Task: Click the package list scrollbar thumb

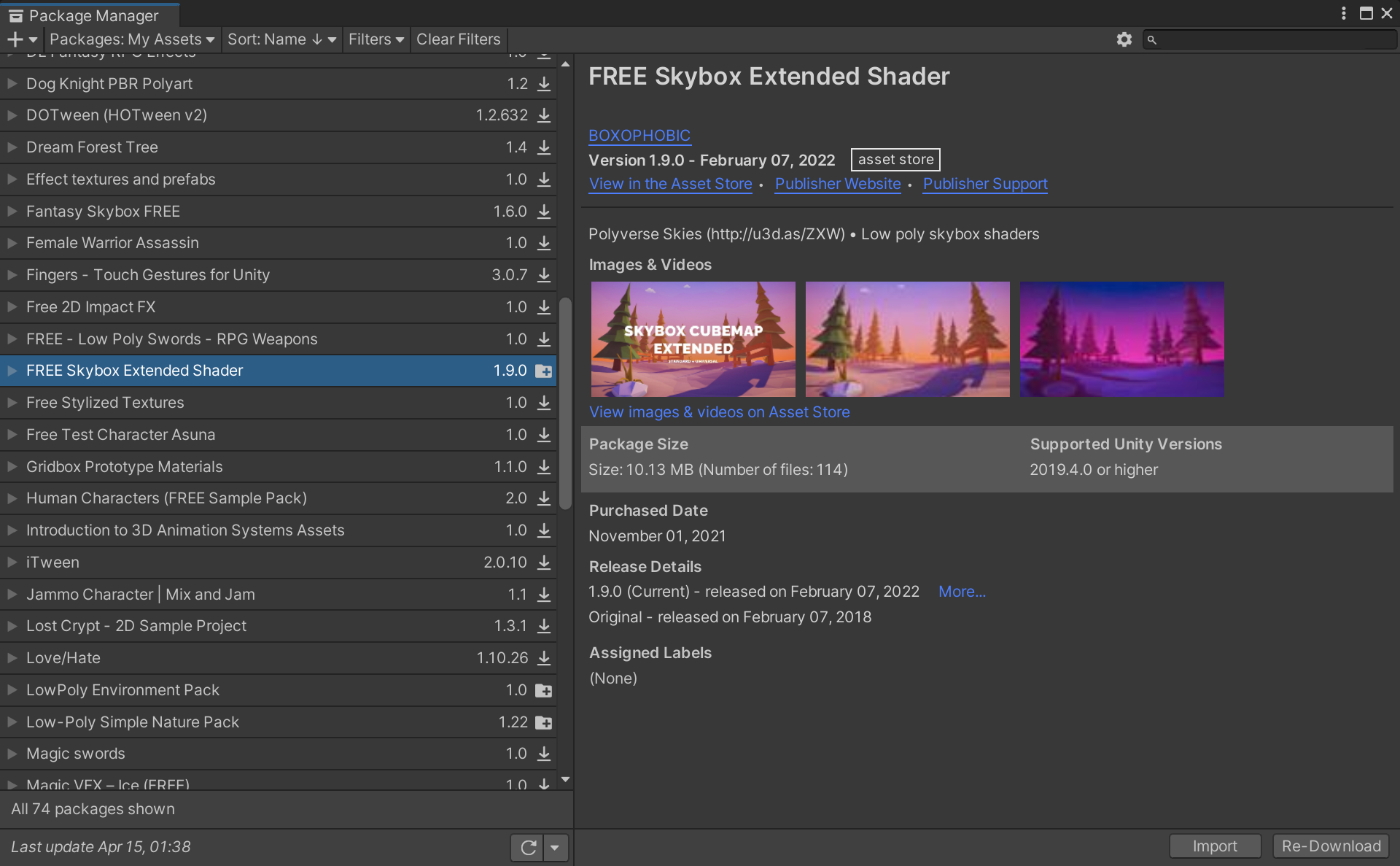Action: (x=565, y=403)
